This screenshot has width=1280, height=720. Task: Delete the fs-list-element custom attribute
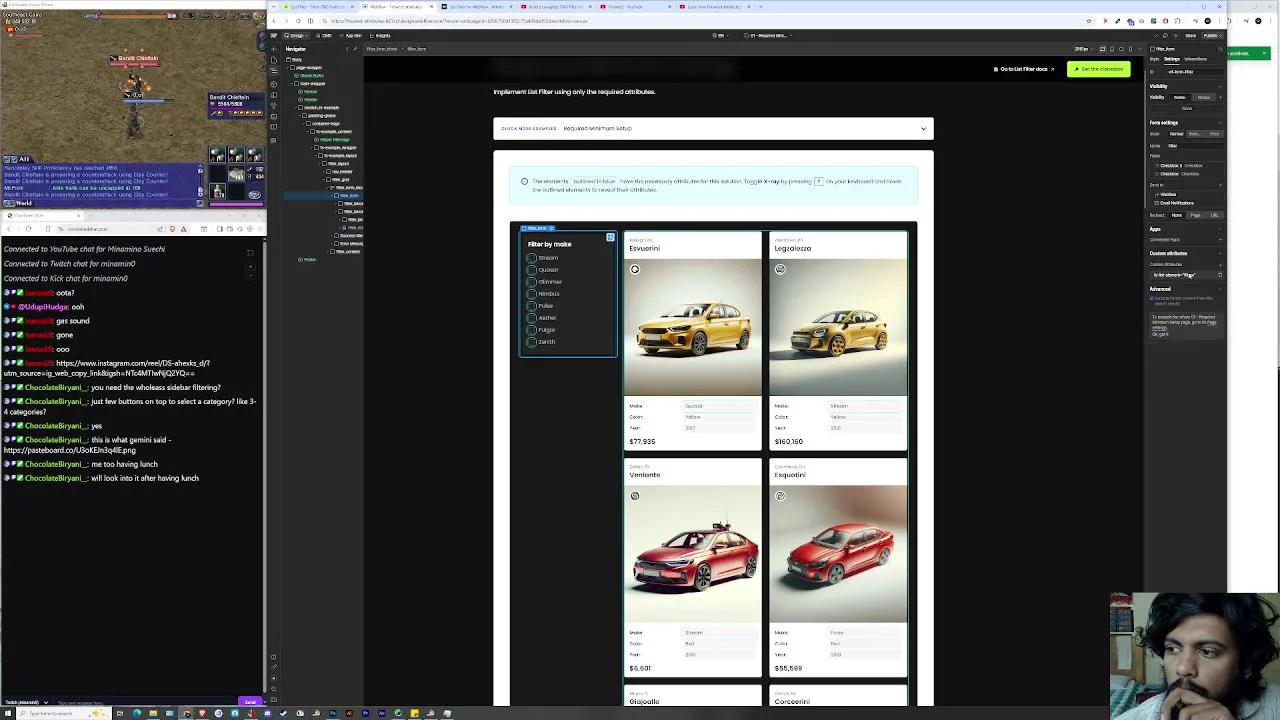[1220, 275]
